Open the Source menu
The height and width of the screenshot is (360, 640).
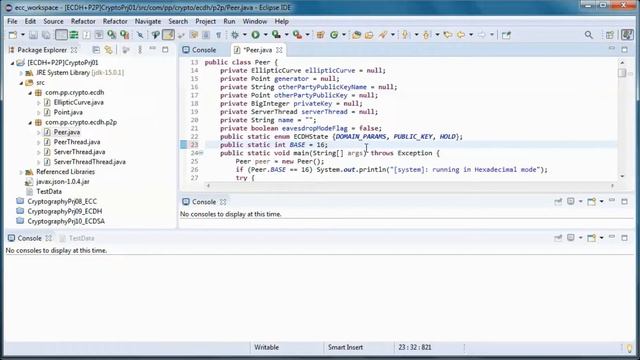click(x=53, y=21)
